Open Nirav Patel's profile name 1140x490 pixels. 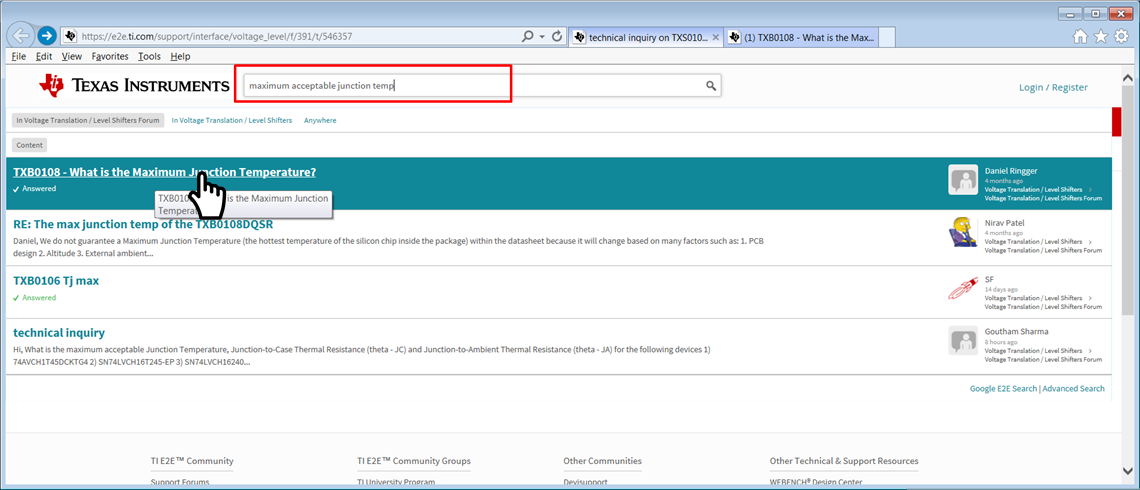[1004, 222]
